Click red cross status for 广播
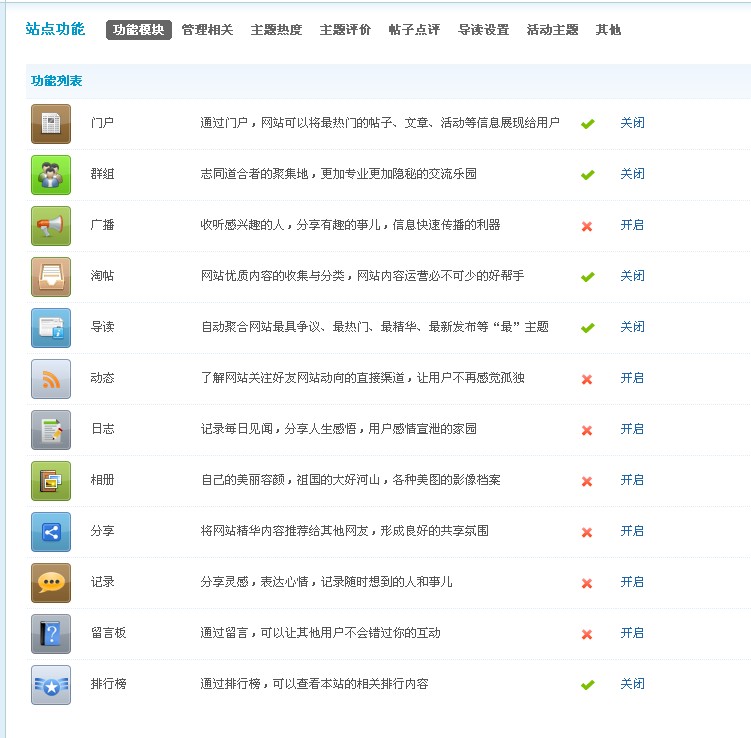 (587, 227)
